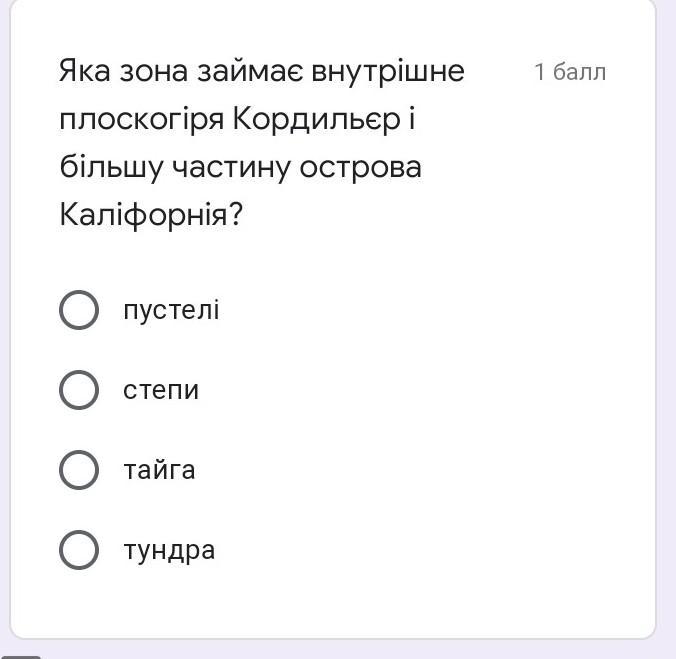
Task: Click the word внутрішне in the question
Action: coord(388,72)
